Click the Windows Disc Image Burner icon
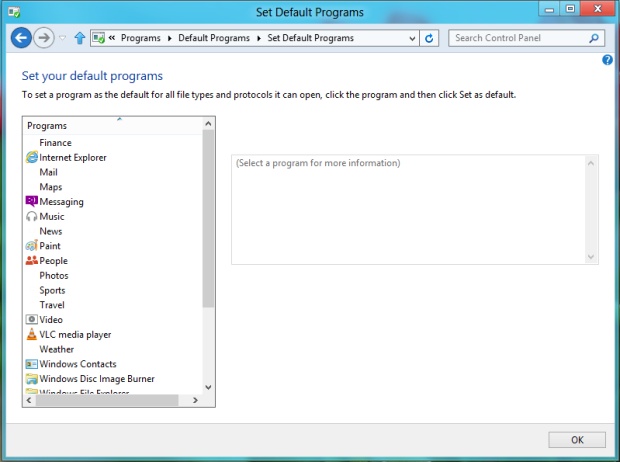 point(32,379)
